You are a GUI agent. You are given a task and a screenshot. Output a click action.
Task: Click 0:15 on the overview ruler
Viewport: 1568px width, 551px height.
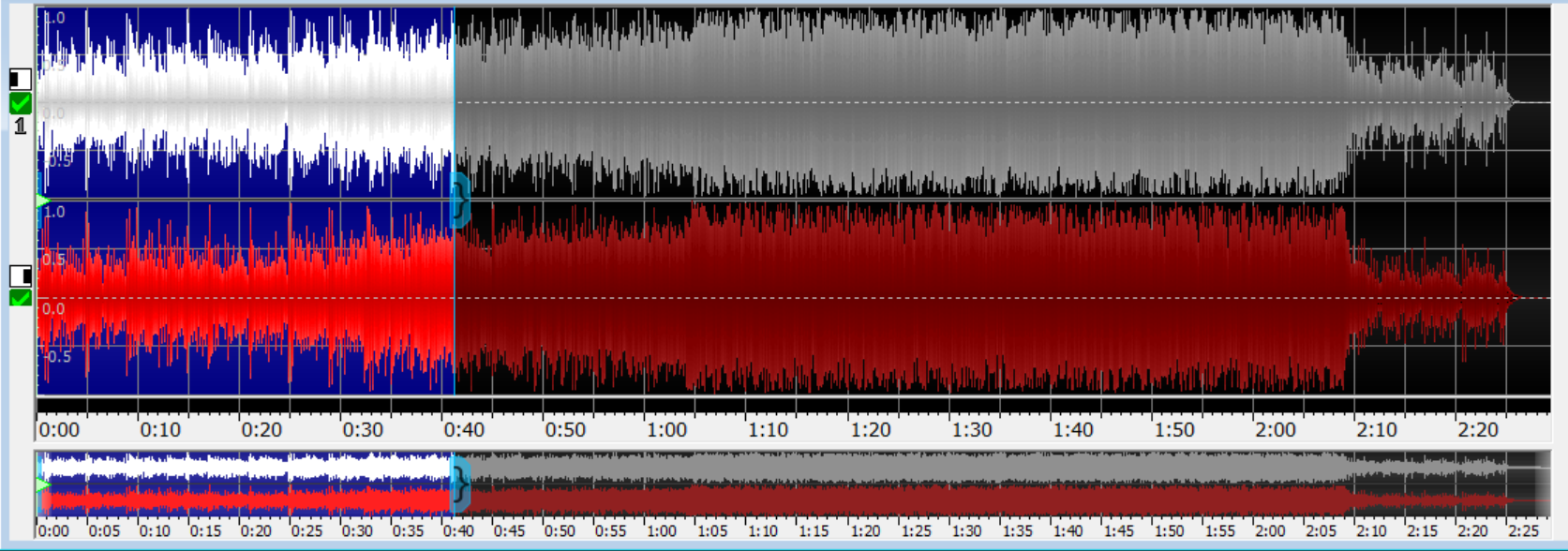click(205, 531)
